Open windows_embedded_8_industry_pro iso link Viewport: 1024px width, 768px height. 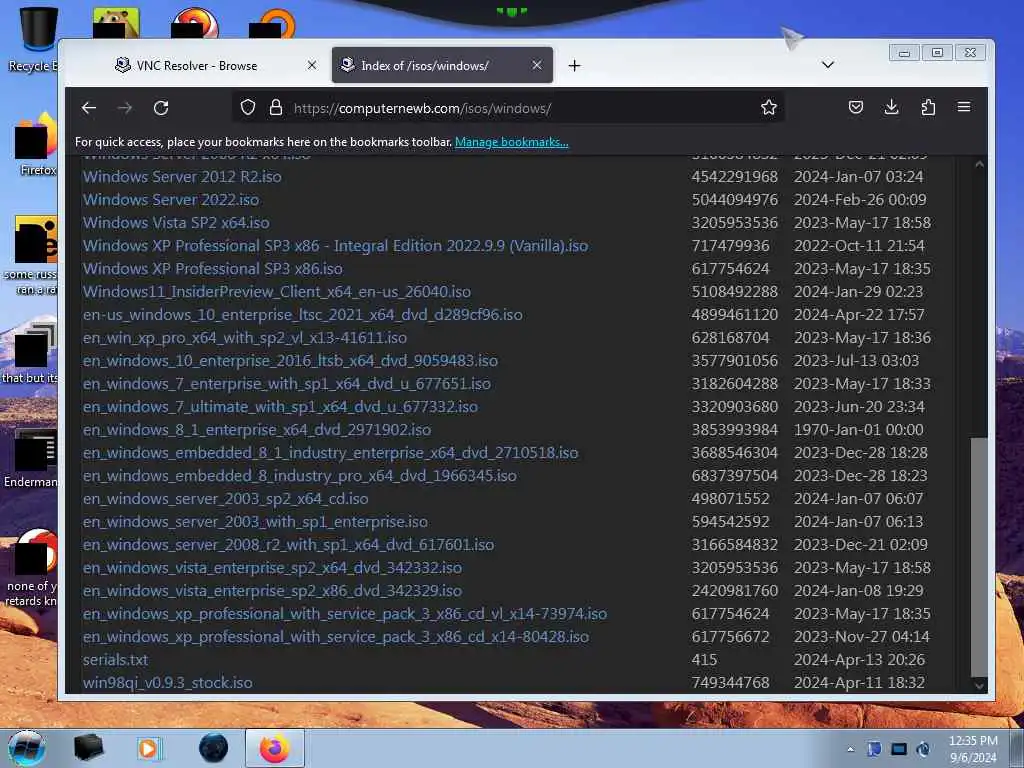(x=300, y=475)
